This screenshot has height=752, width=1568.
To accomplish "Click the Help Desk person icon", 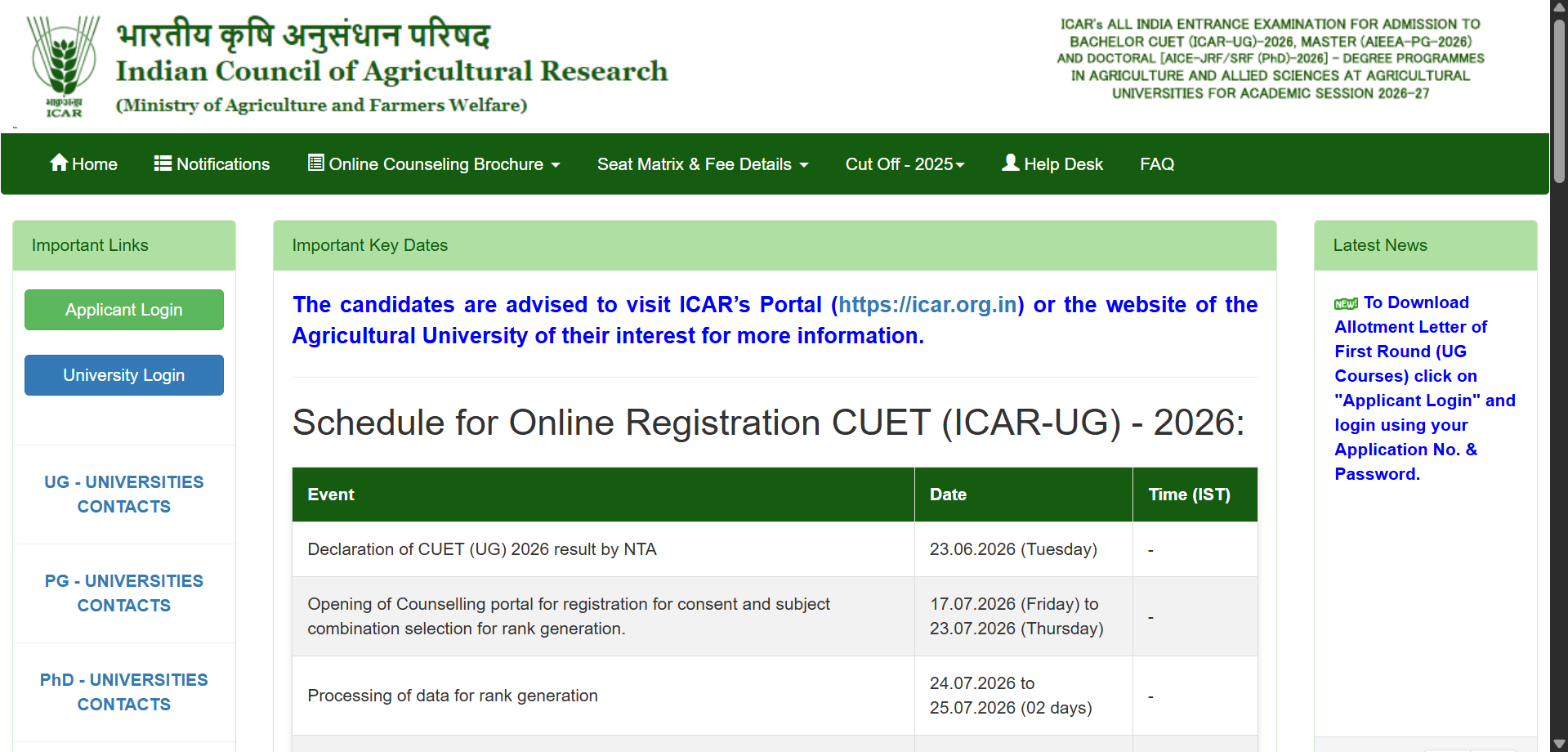I will 1011,163.
